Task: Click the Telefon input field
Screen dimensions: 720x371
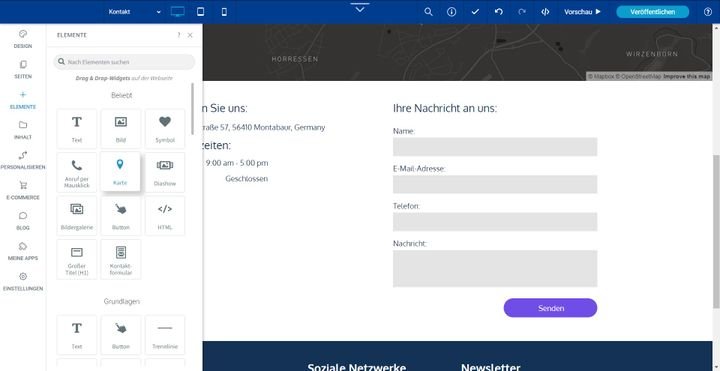Action: tap(495, 222)
